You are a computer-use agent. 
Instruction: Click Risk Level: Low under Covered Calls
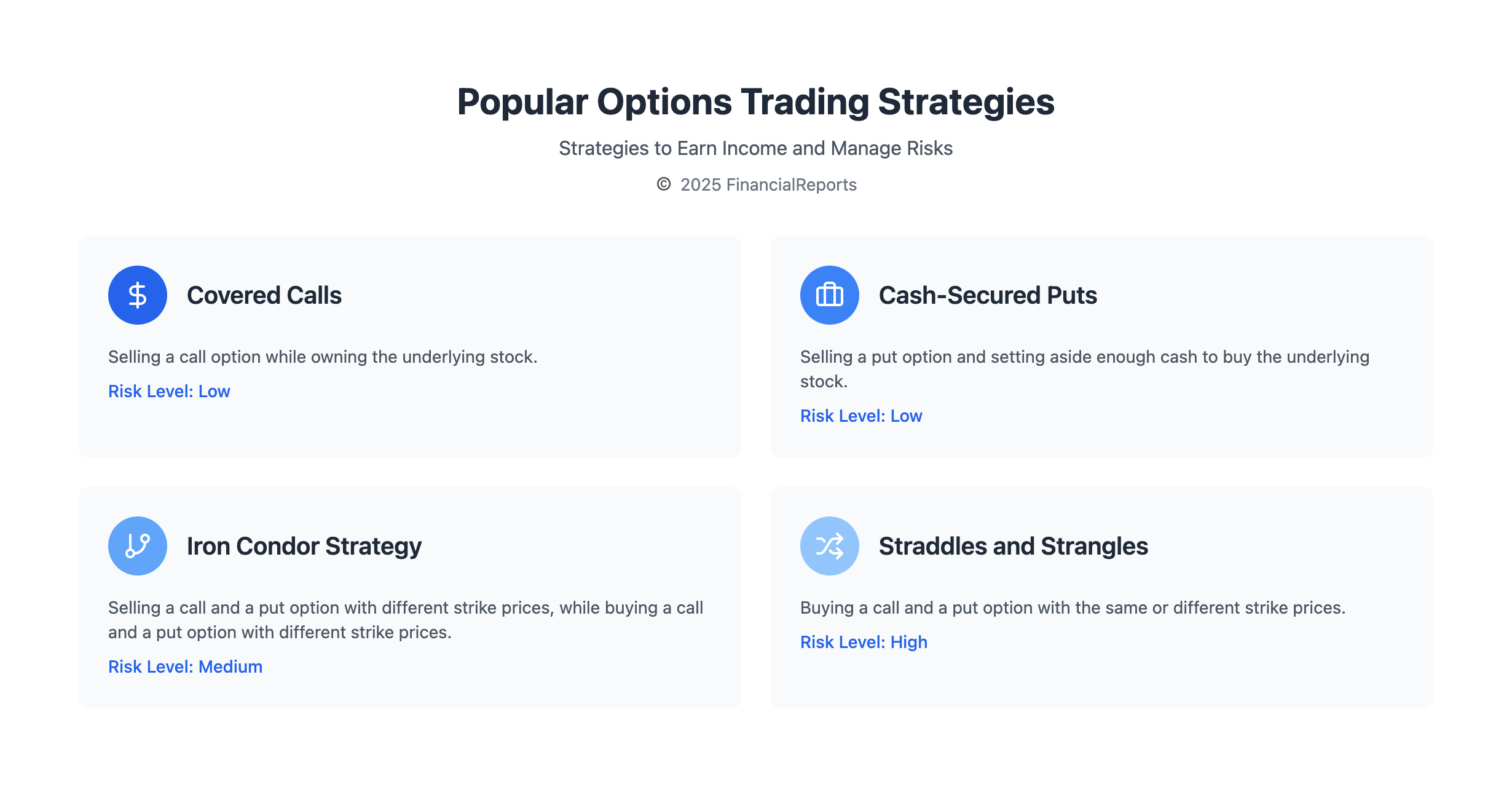pyautogui.click(x=169, y=391)
